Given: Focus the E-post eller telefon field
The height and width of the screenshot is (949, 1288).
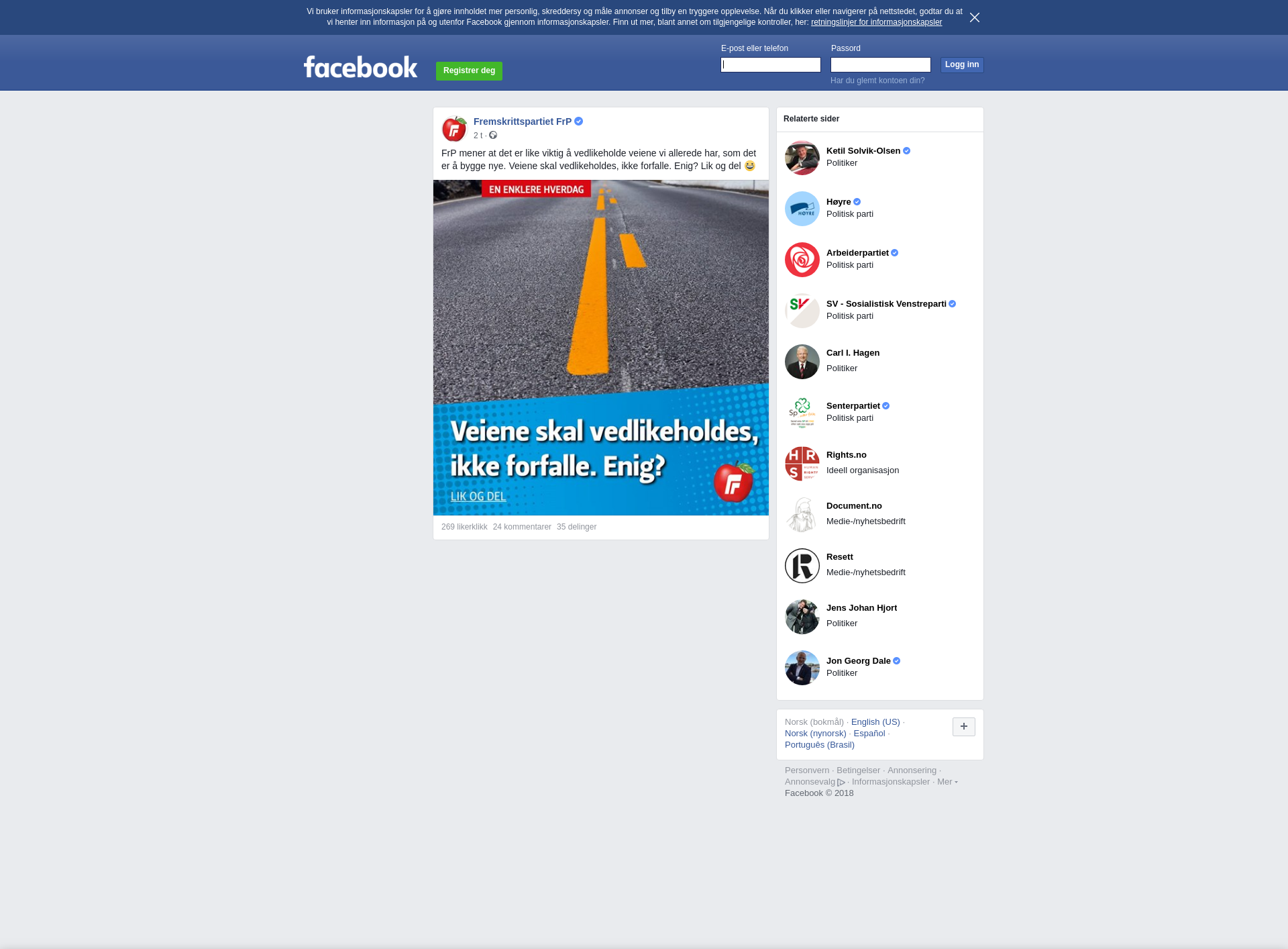Looking at the screenshot, I should (771, 64).
